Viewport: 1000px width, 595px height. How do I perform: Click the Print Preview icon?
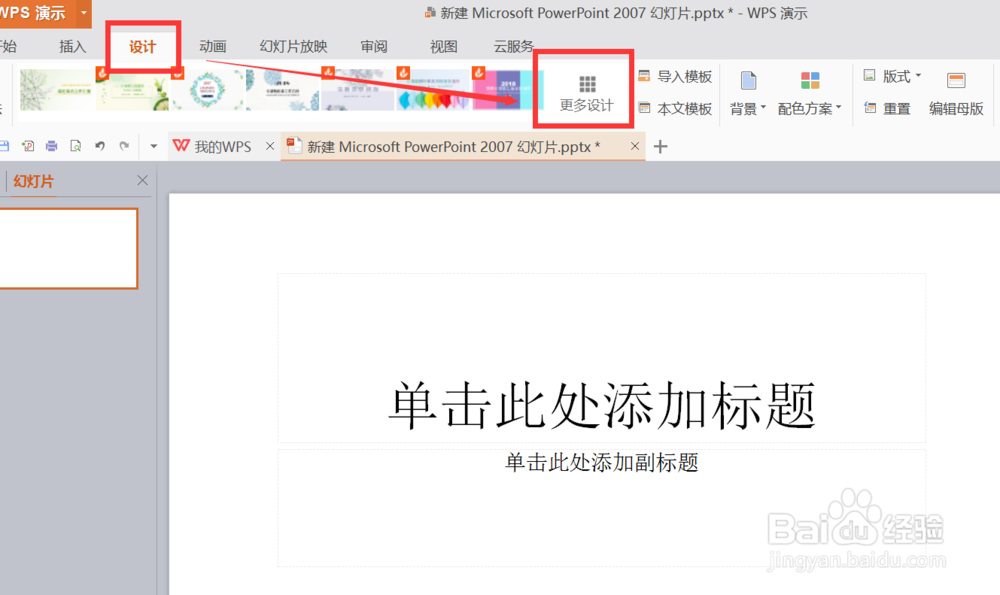coord(76,146)
